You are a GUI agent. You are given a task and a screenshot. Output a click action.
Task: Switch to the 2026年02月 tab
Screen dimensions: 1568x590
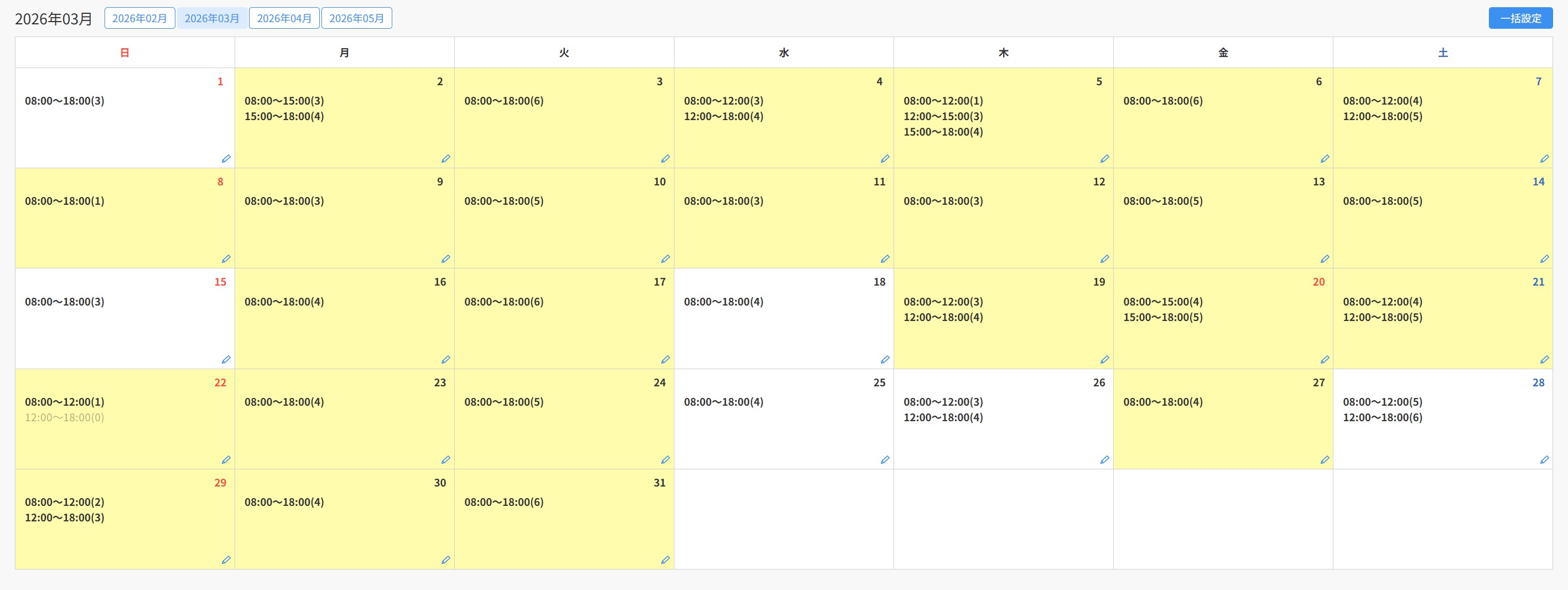139,18
